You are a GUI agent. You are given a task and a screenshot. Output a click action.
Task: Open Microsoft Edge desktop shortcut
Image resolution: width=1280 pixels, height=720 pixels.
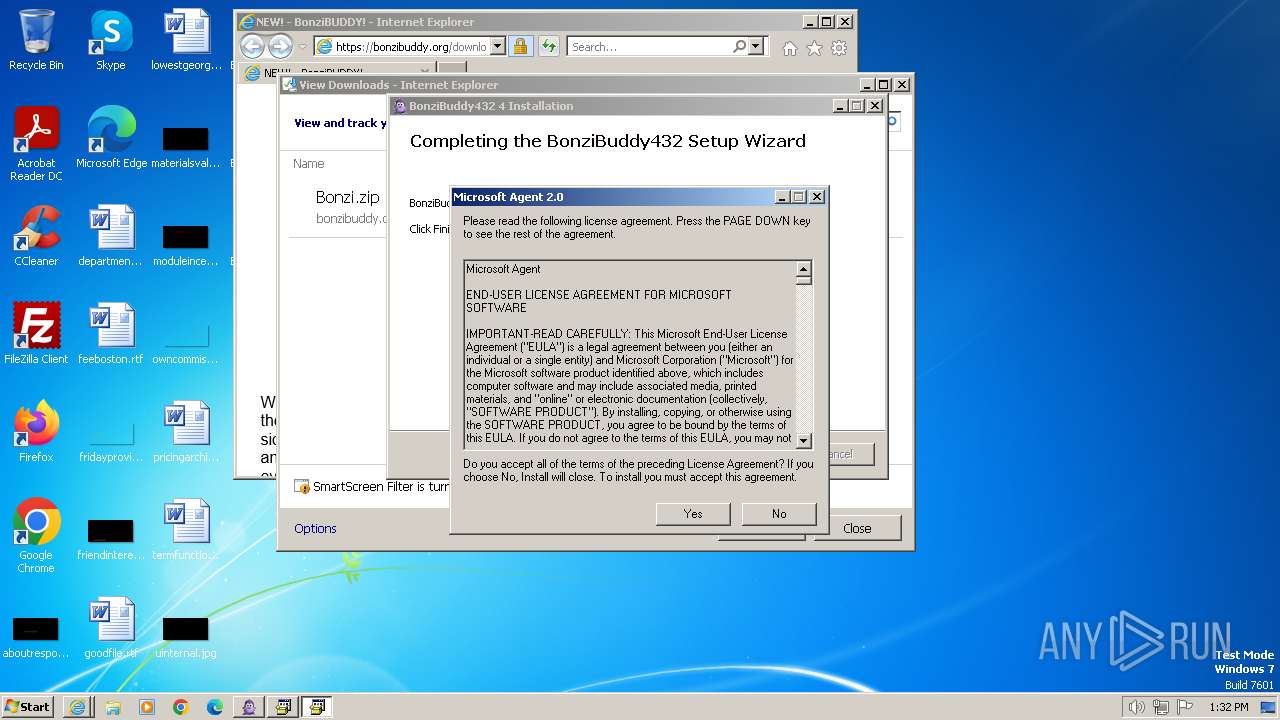[111, 138]
